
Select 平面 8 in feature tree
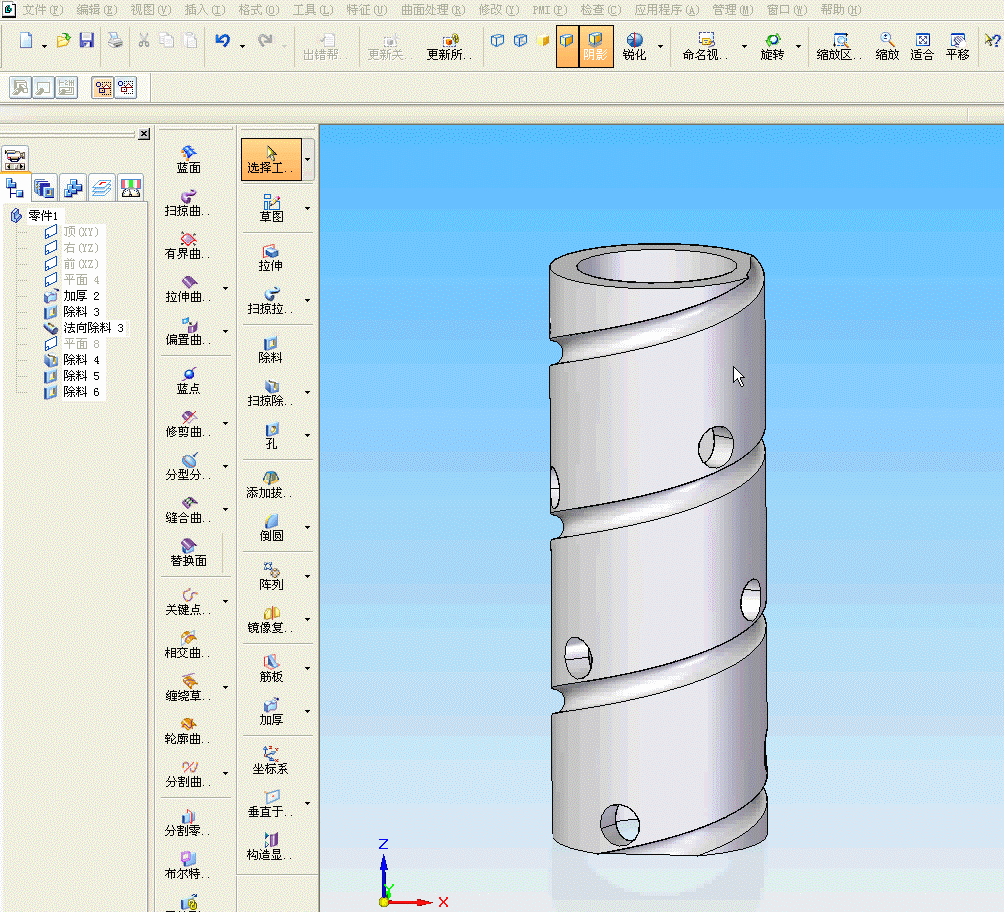click(81, 344)
